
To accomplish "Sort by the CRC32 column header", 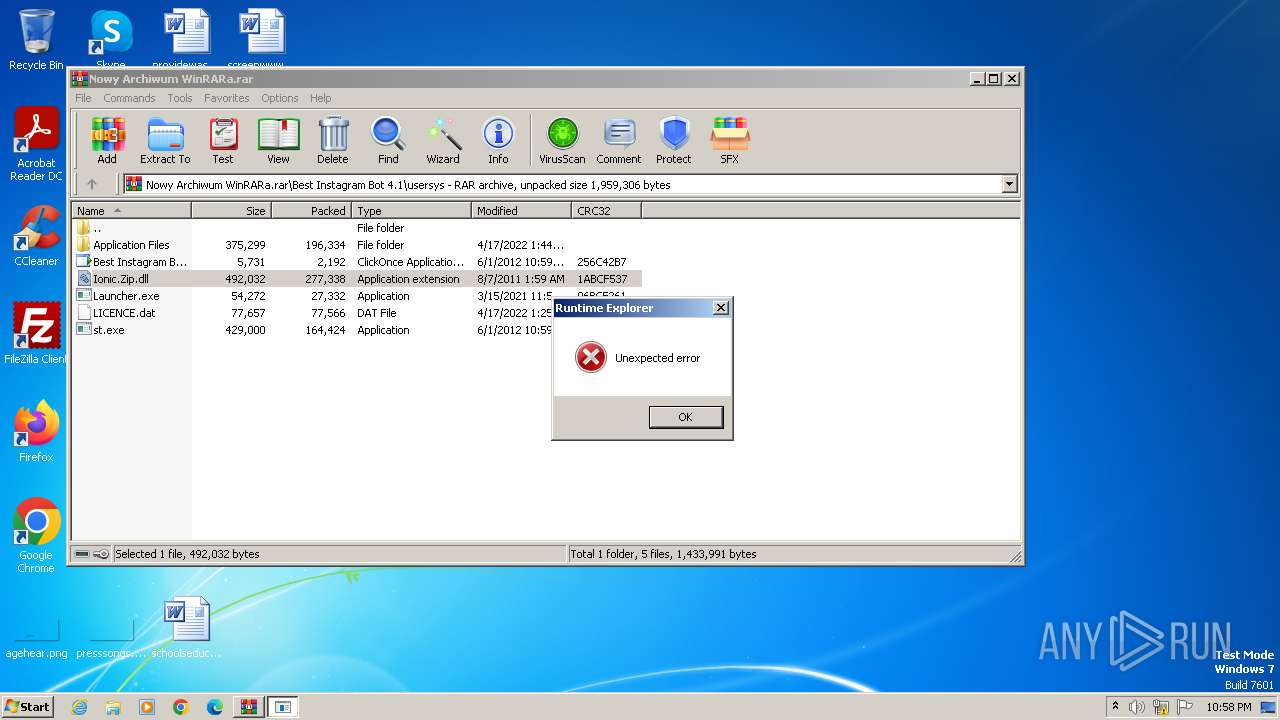I will coord(606,211).
